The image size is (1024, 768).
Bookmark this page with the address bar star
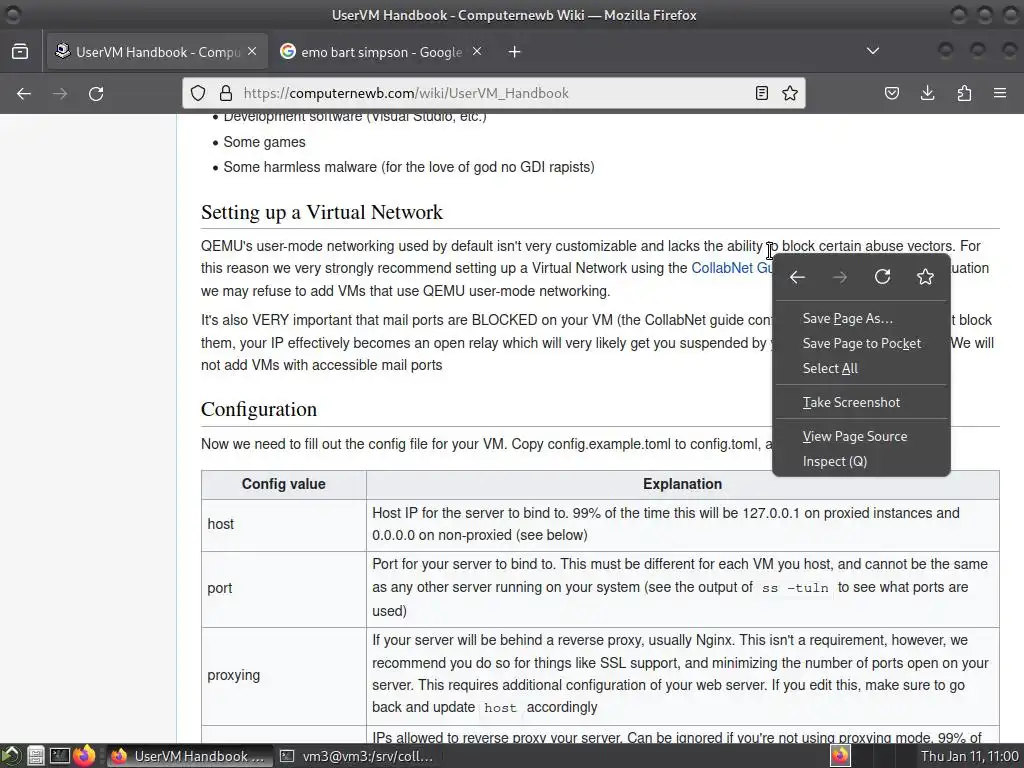point(790,93)
